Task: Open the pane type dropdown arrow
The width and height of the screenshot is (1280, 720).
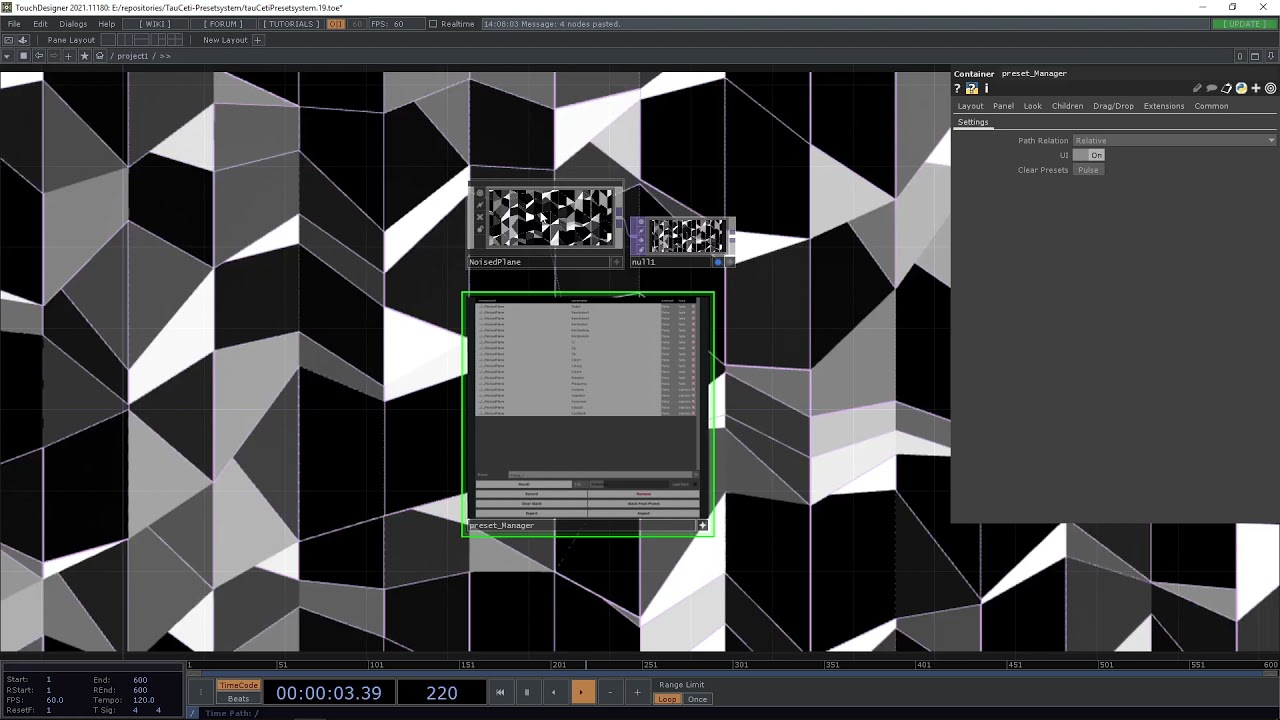Action: tap(8, 56)
